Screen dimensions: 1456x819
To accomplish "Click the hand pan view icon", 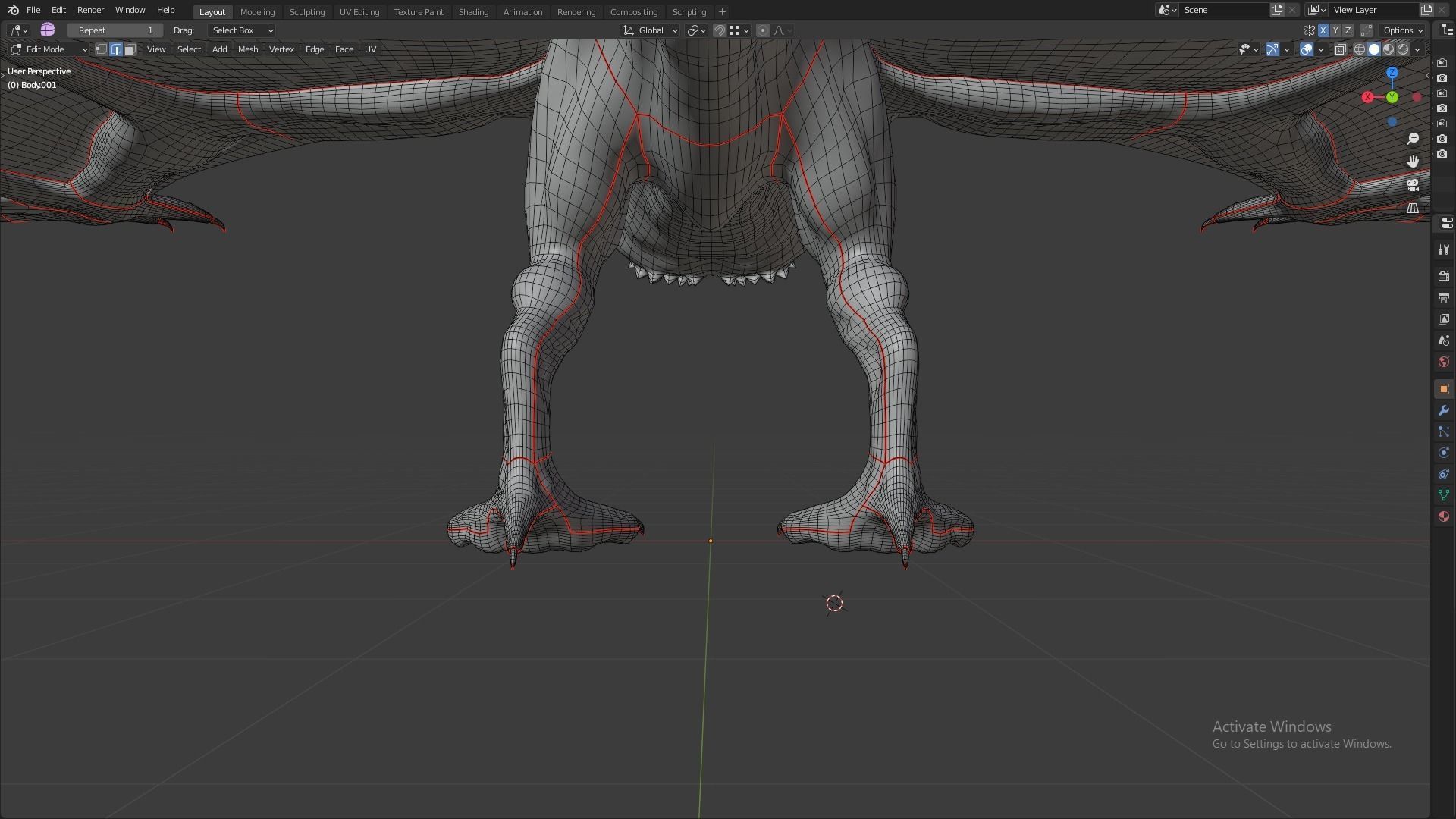I will 1413,162.
